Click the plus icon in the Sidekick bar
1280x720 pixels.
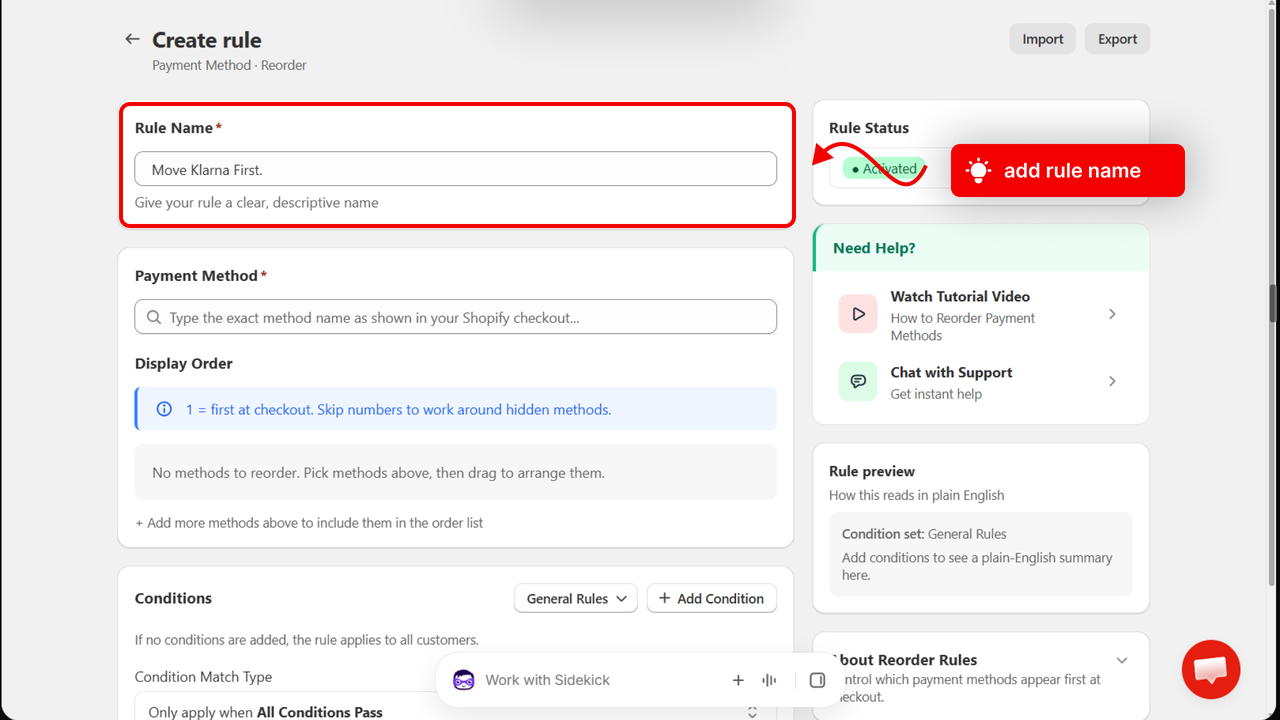(738, 680)
